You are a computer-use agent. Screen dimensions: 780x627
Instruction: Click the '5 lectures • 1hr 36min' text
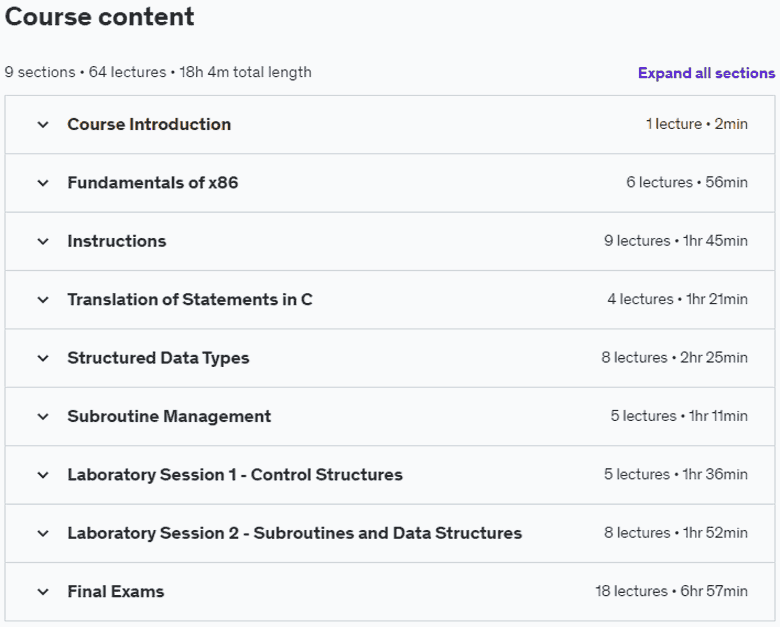676,474
